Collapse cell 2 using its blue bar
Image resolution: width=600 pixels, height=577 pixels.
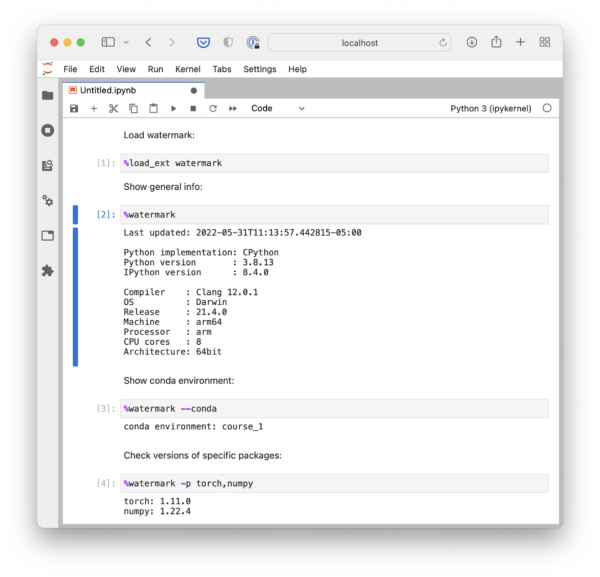[x=75, y=214]
